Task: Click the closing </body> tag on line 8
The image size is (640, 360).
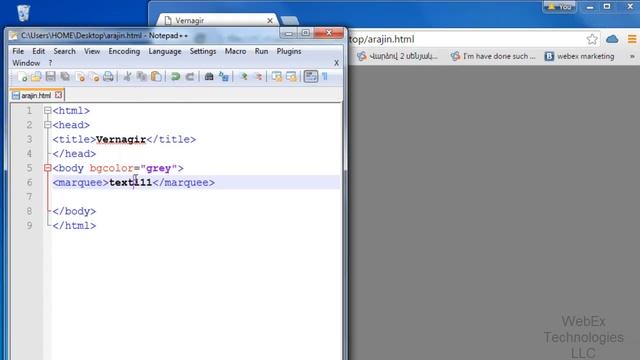Action: click(x=74, y=211)
